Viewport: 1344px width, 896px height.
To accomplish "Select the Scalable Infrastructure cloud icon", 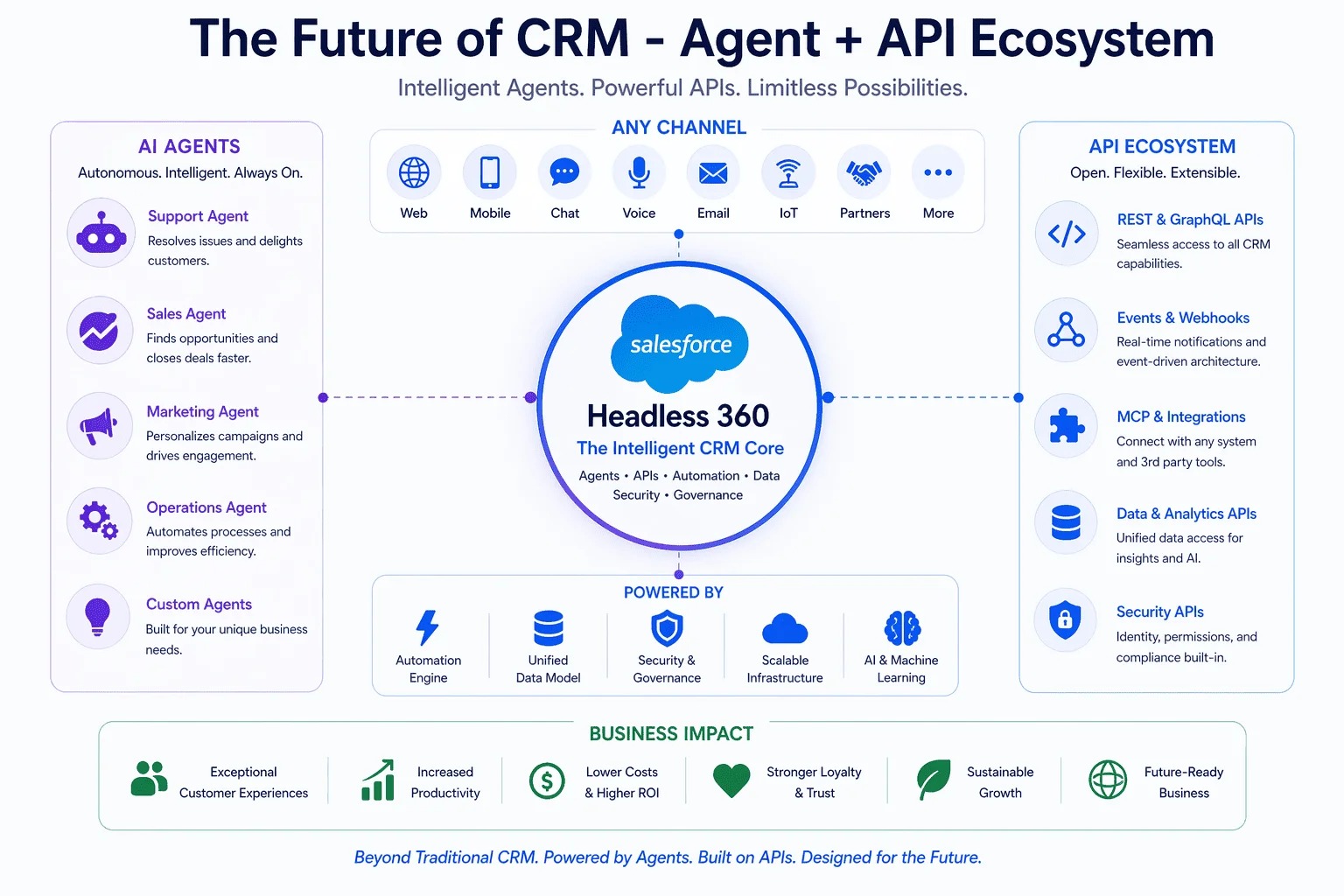I will [x=785, y=629].
